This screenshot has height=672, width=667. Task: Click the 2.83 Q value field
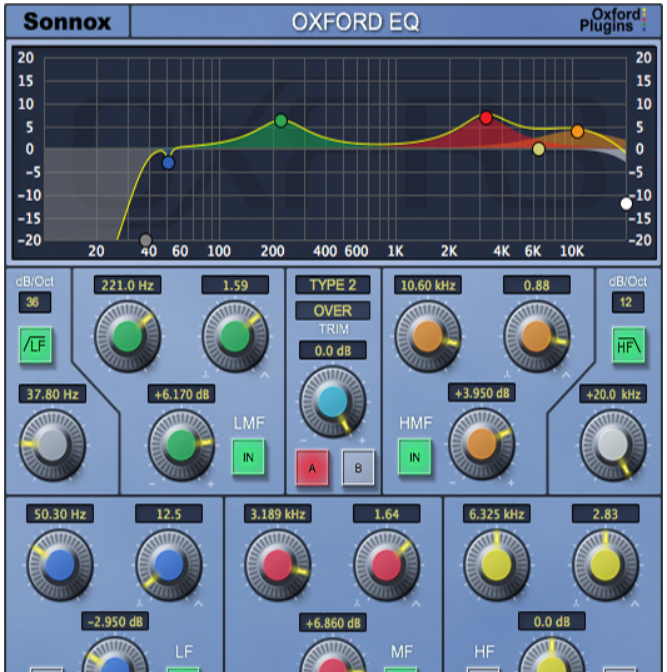[x=605, y=514]
